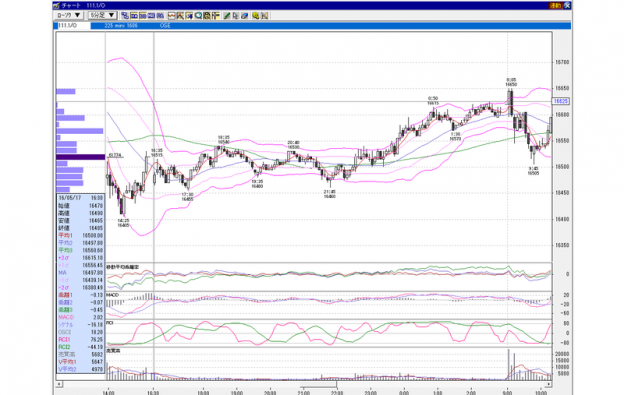The image size is (624, 395).
Task: Click the yellow key icon in toolbar
Action: (255, 16)
